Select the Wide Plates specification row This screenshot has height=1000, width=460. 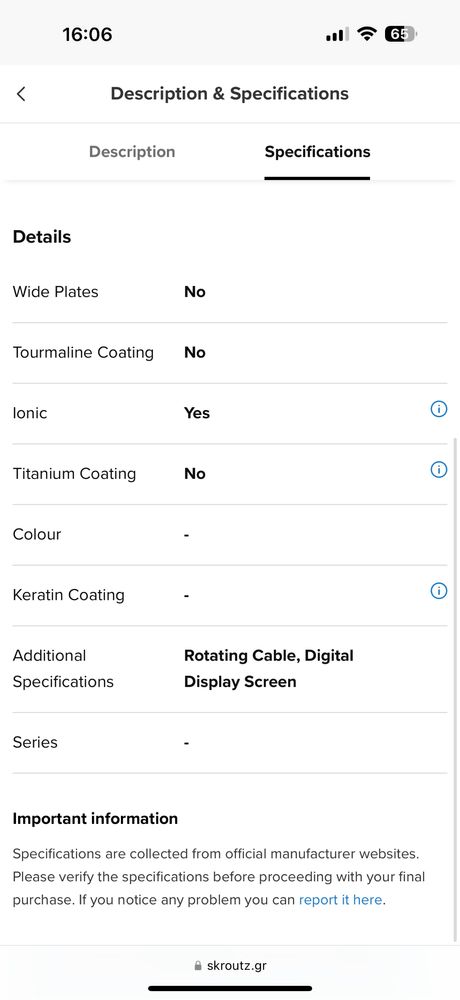click(230, 292)
